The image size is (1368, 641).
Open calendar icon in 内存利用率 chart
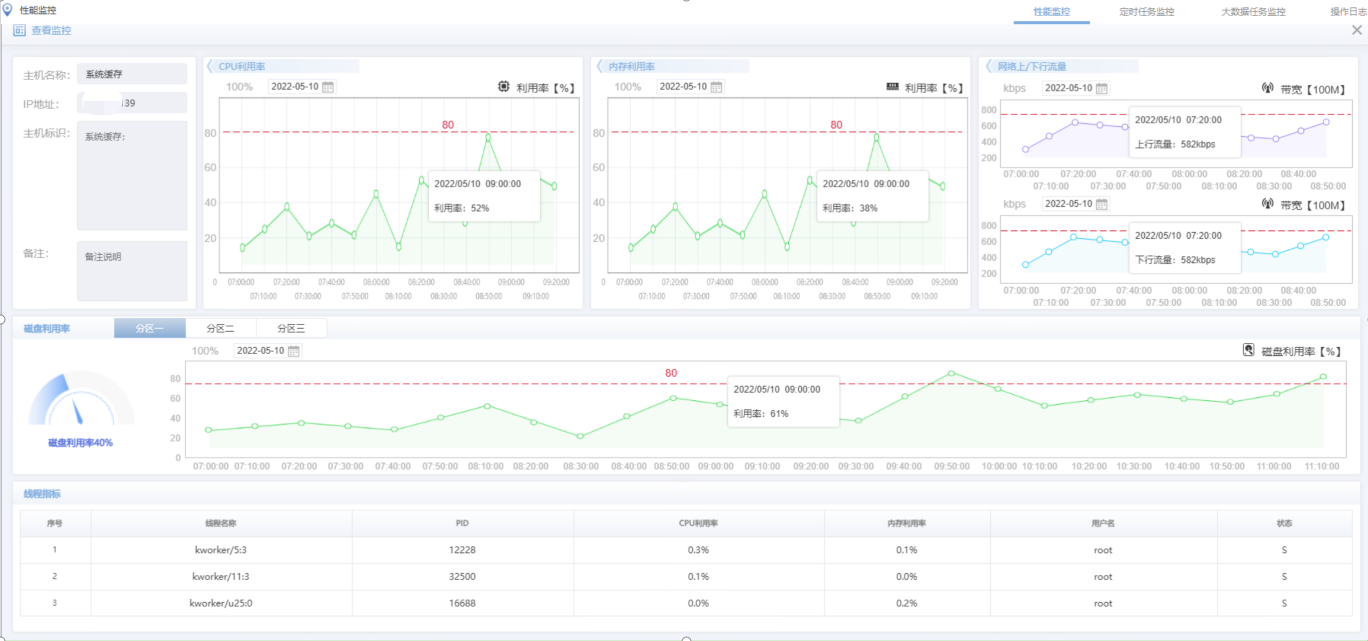click(x=716, y=87)
